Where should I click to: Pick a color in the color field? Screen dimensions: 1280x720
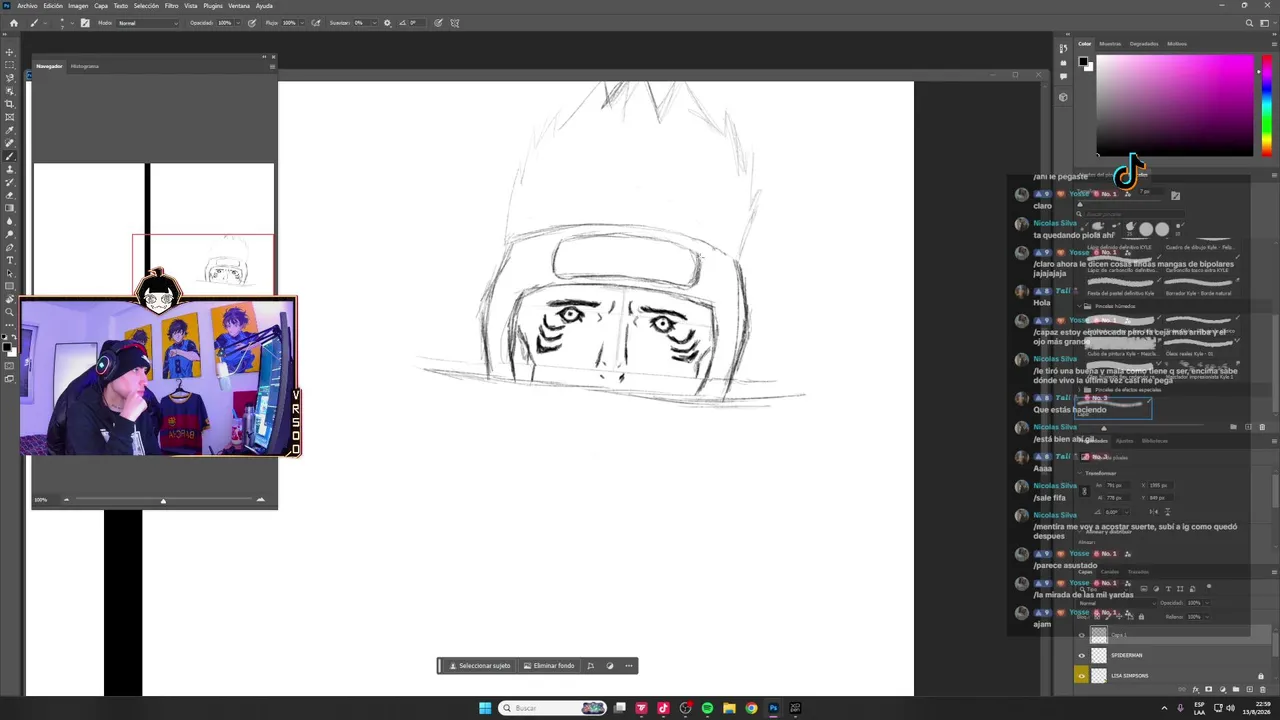click(x=1175, y=105)
